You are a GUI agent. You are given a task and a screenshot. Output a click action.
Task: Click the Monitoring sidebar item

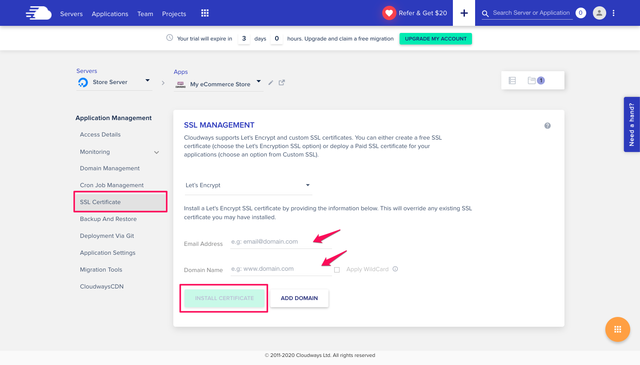[x=95, y=151]
